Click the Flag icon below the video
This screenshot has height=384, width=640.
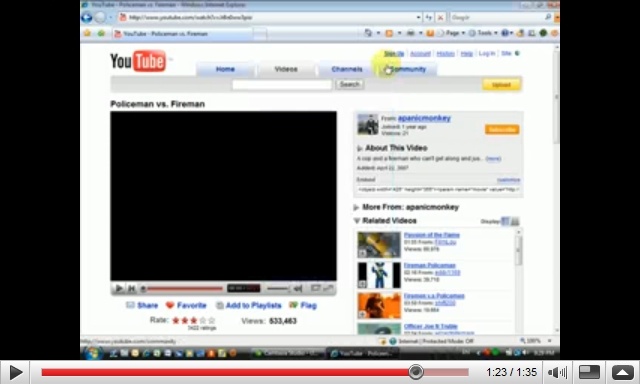293,305
